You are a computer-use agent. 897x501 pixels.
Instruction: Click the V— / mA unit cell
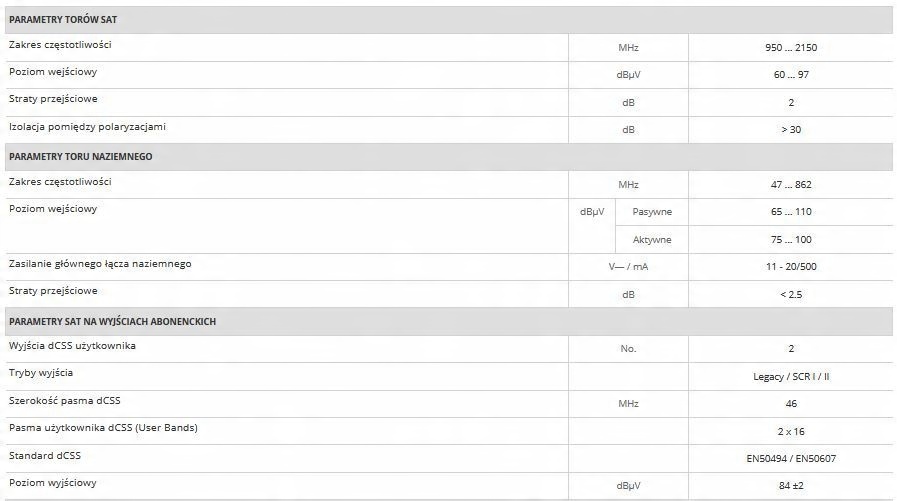628,267
